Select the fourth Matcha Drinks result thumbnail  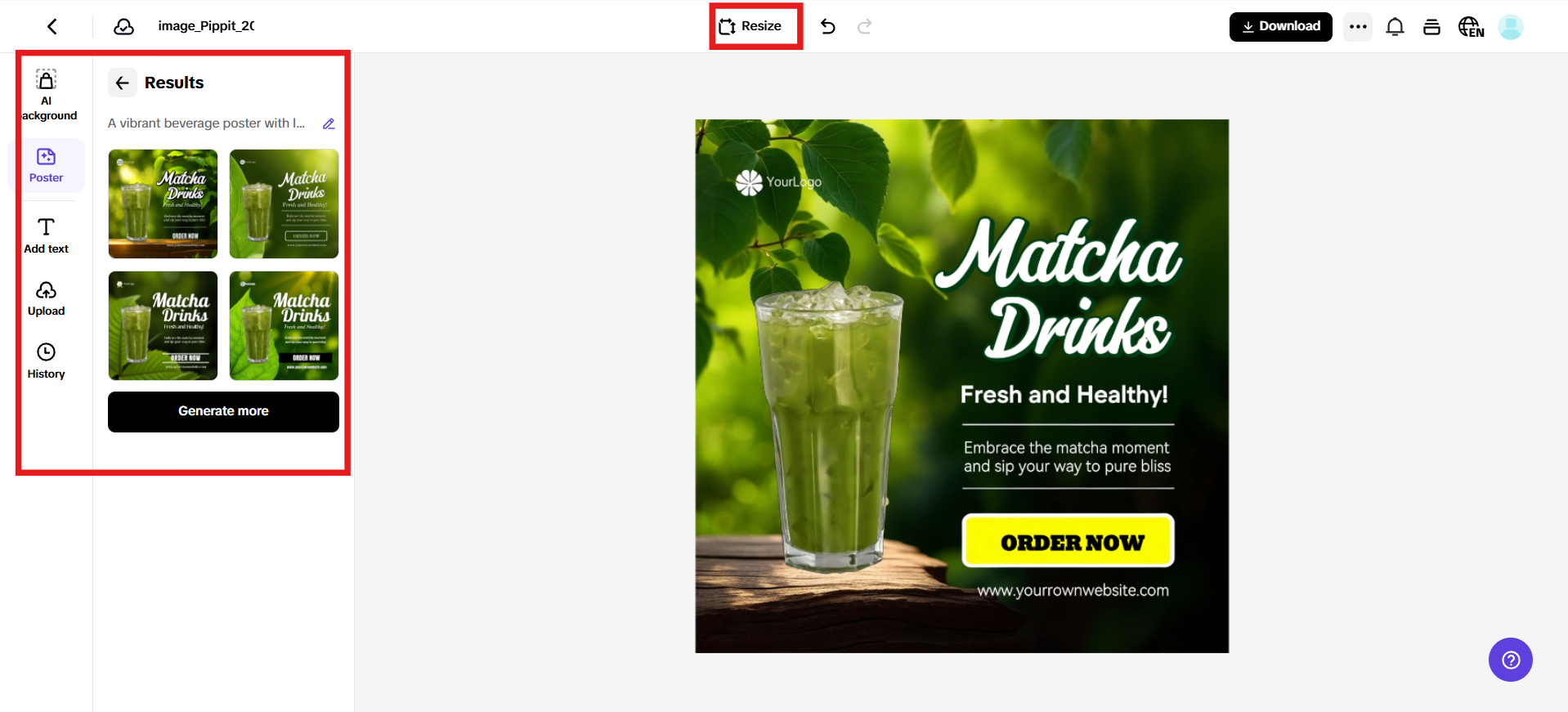click(x=284, y=325)
